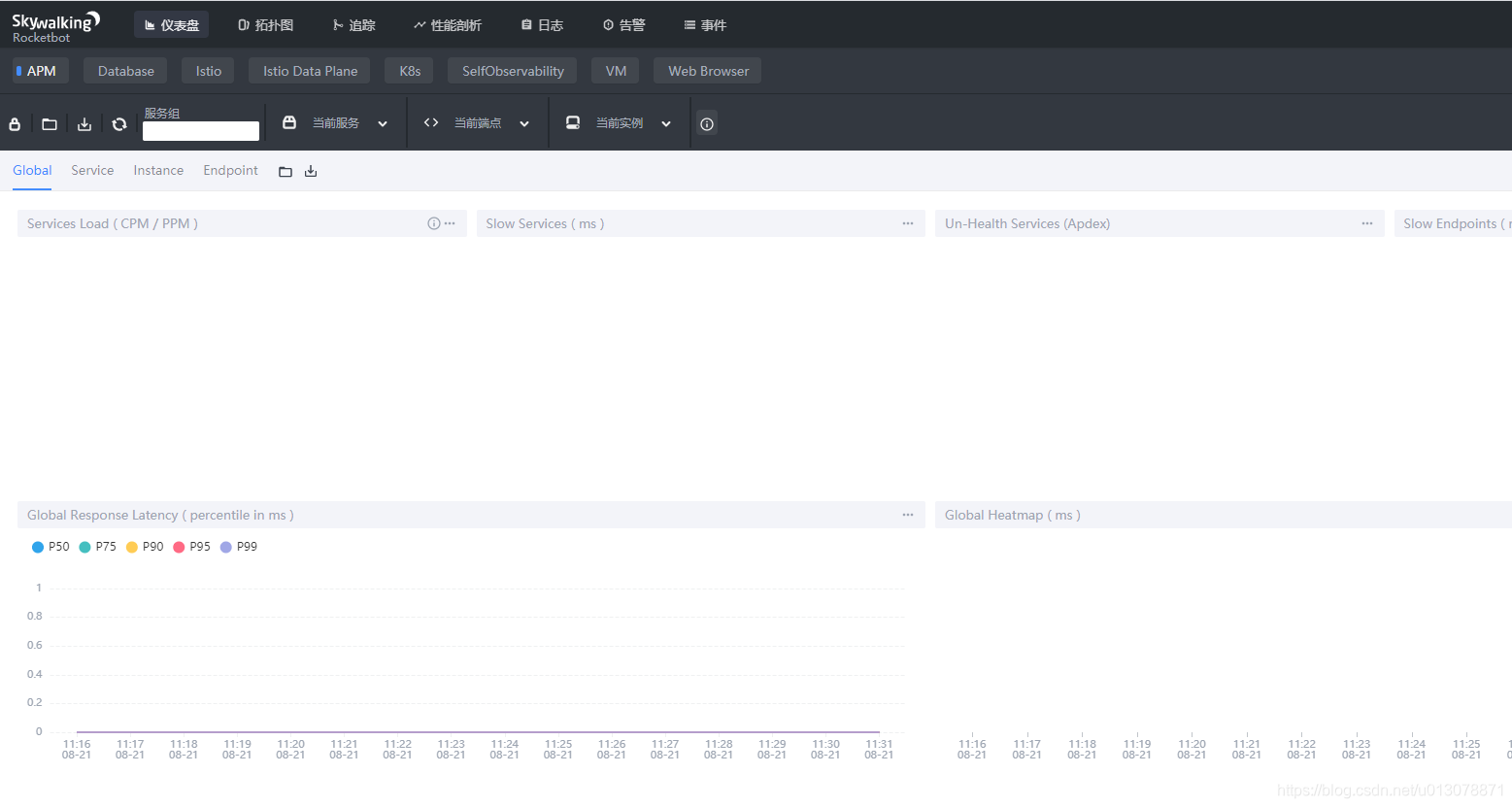Click Services Load panel info icon
This screenshot has height=808, width=1512.
pos(433,223)
